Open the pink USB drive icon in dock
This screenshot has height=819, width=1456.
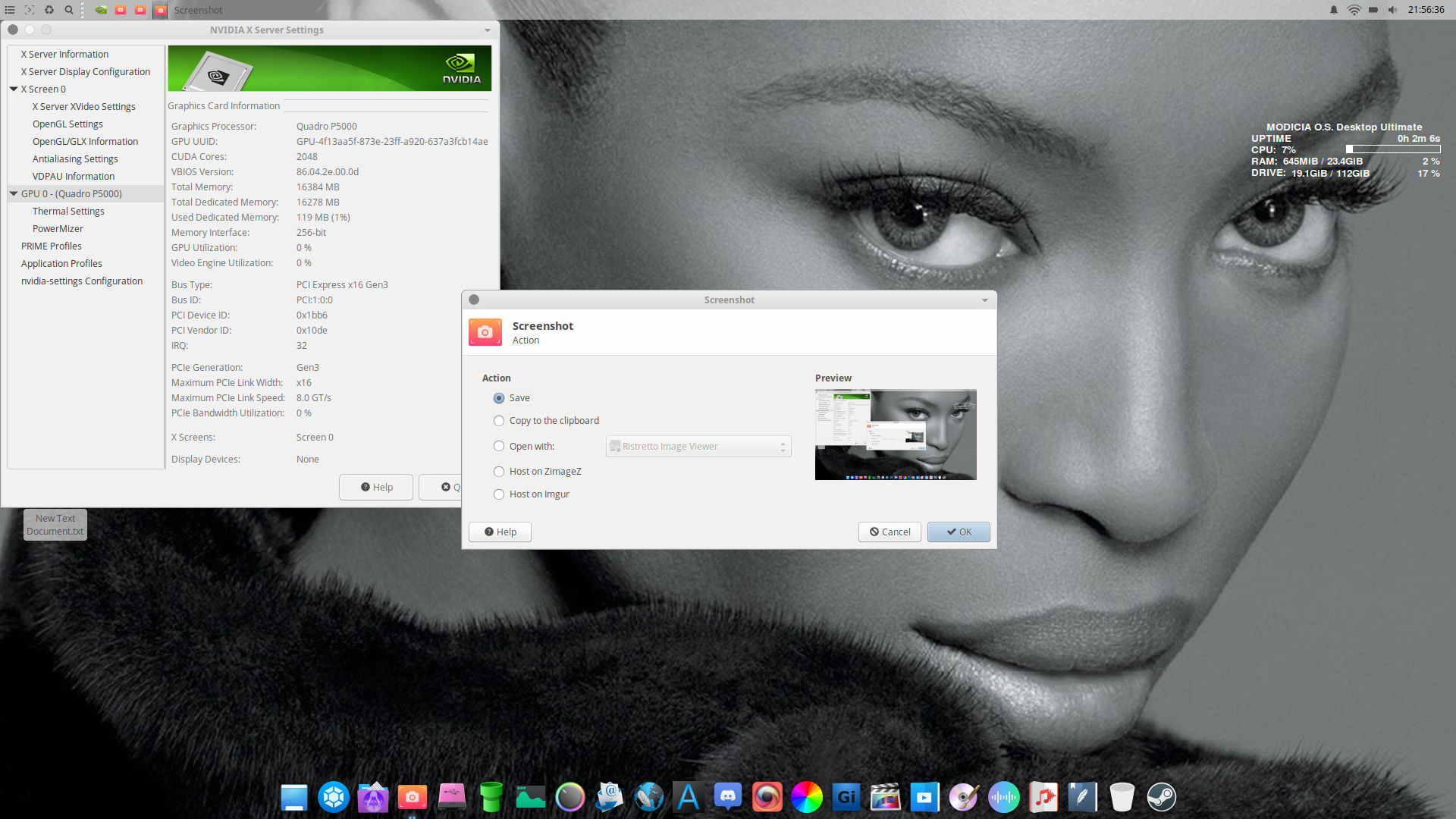pyautogui.click(x=452, y=797)
